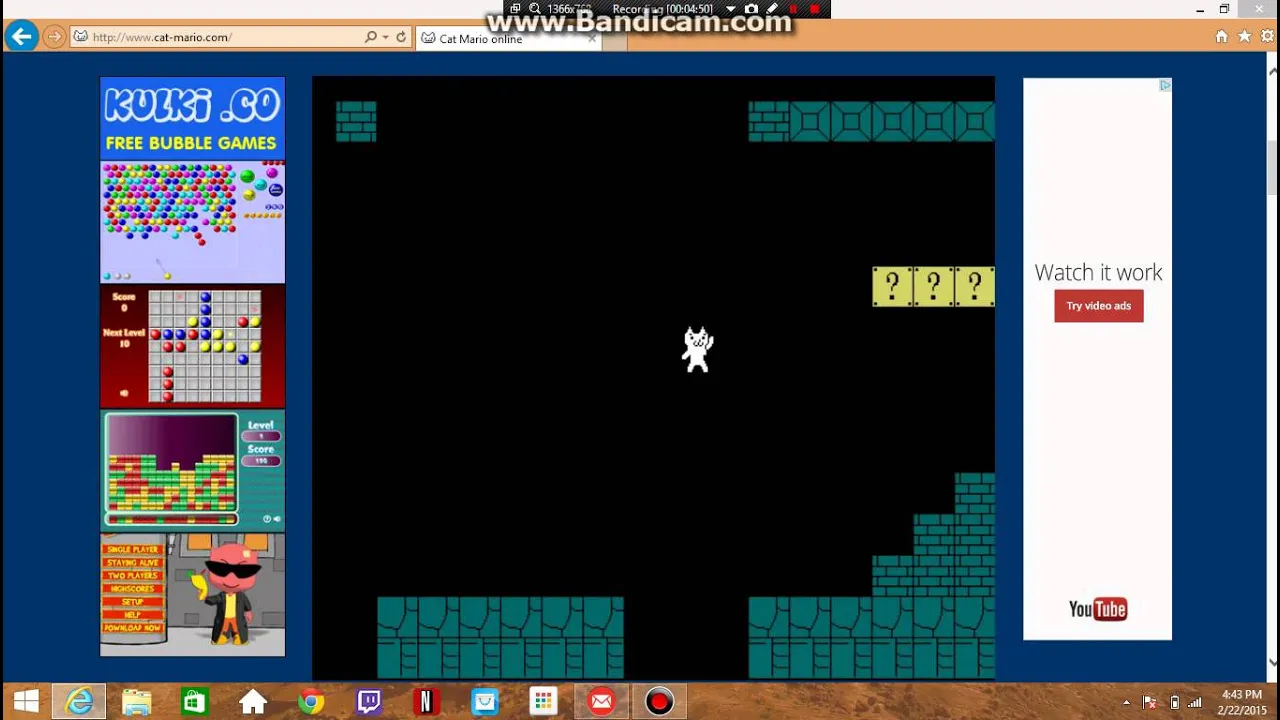The width and height of the screenshot is (1280, 720).
Task: Click the Bandicam camera screenshot icon
Action: coord(751,9)
